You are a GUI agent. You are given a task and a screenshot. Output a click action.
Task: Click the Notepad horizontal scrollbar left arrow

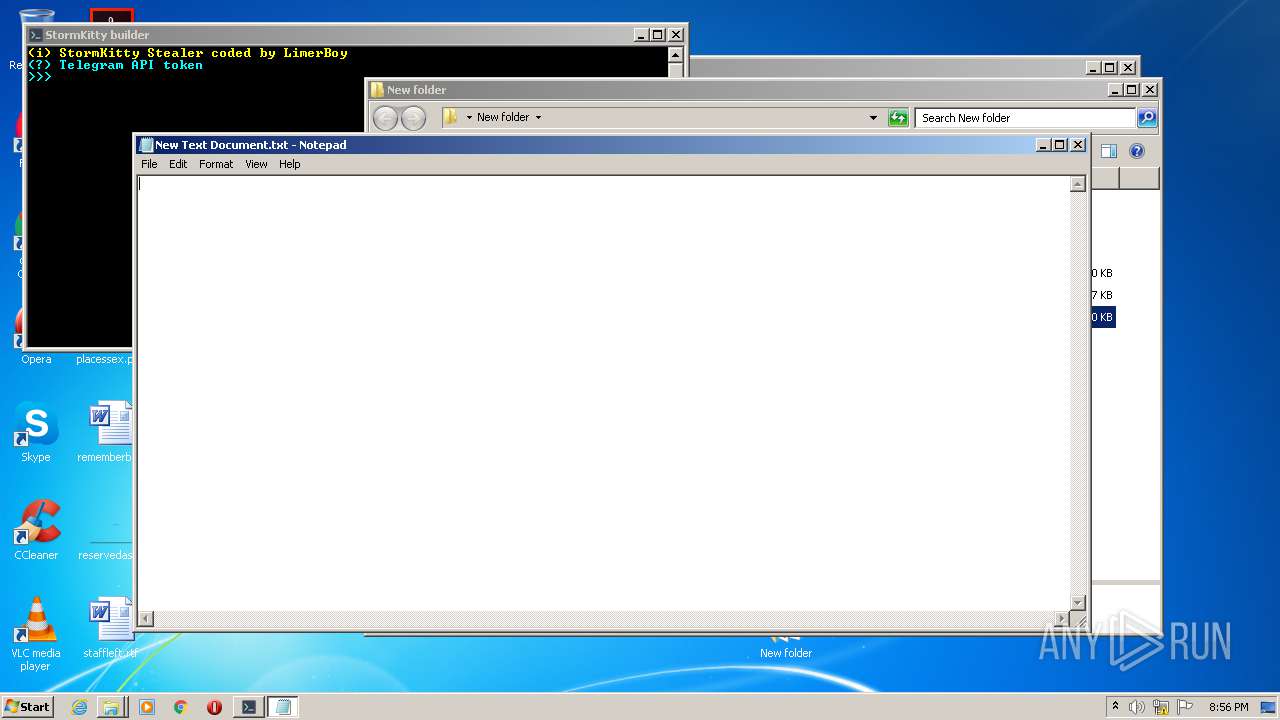[145, 619]
